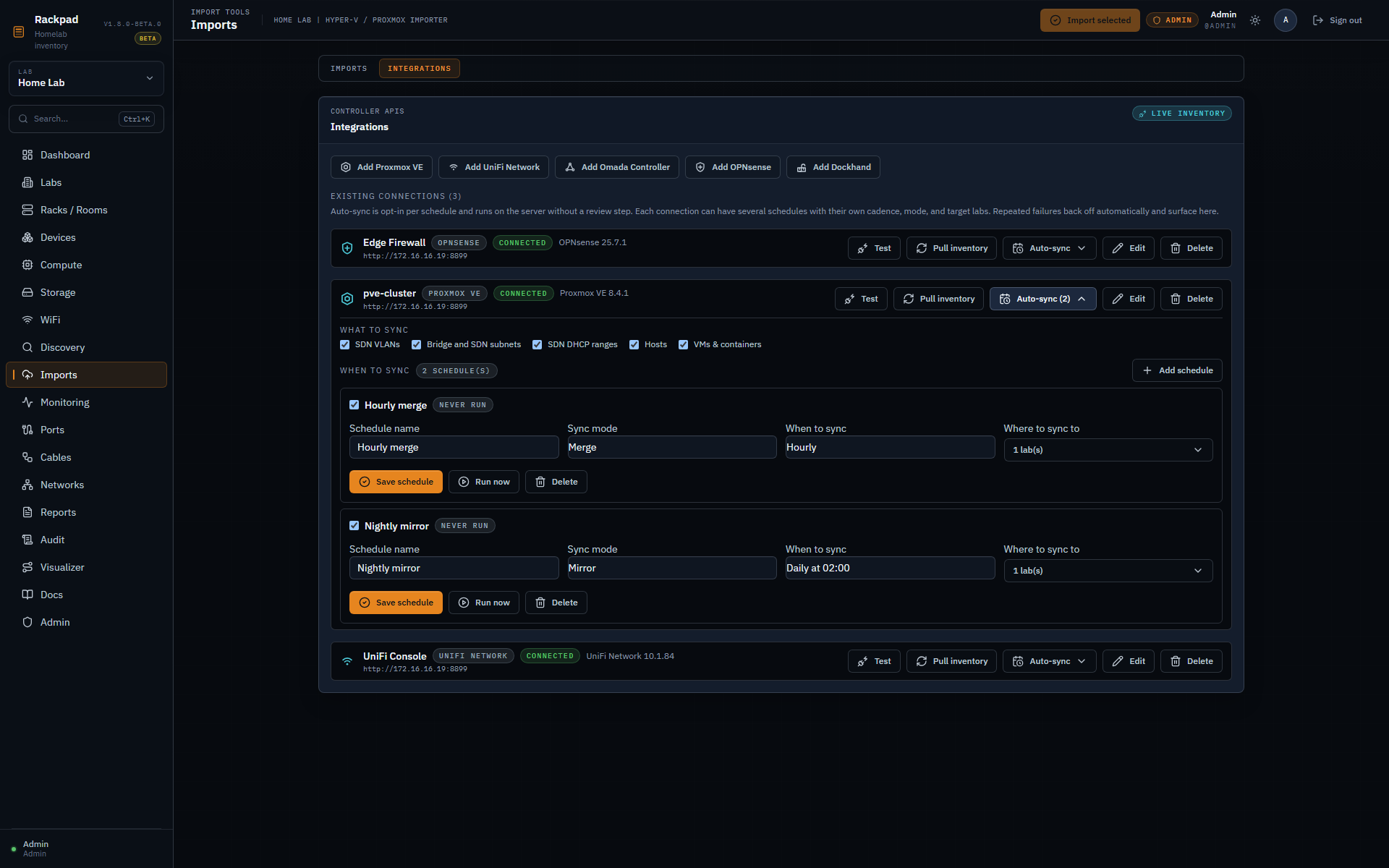Run now for Nightly mirror
The height and width of the screenshot is (868, 1389).
[483, 603]
